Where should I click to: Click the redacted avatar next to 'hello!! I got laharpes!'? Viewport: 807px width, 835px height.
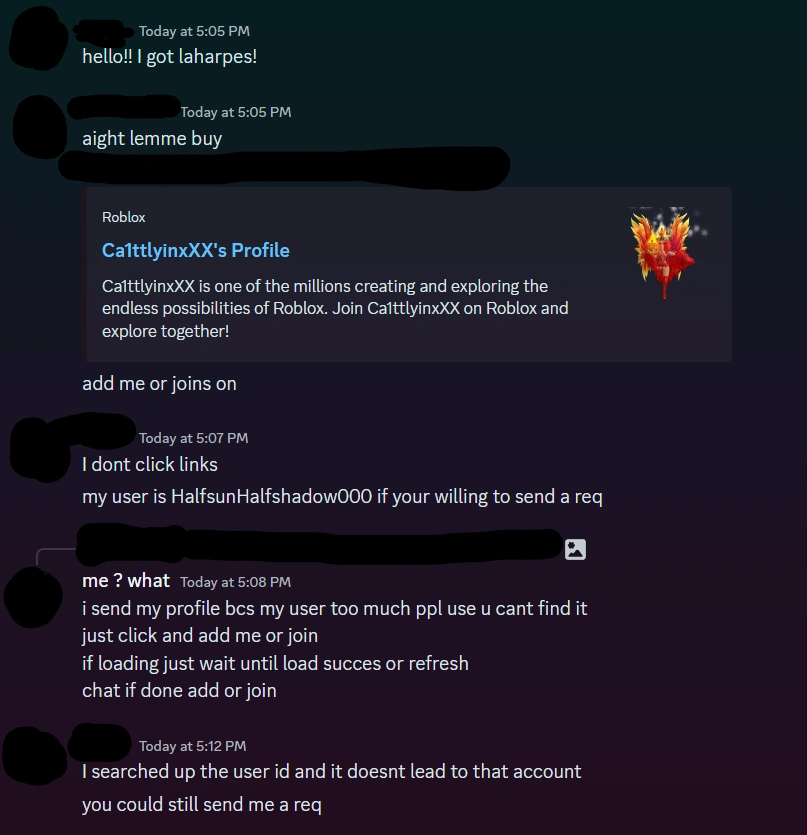[38, 38]
